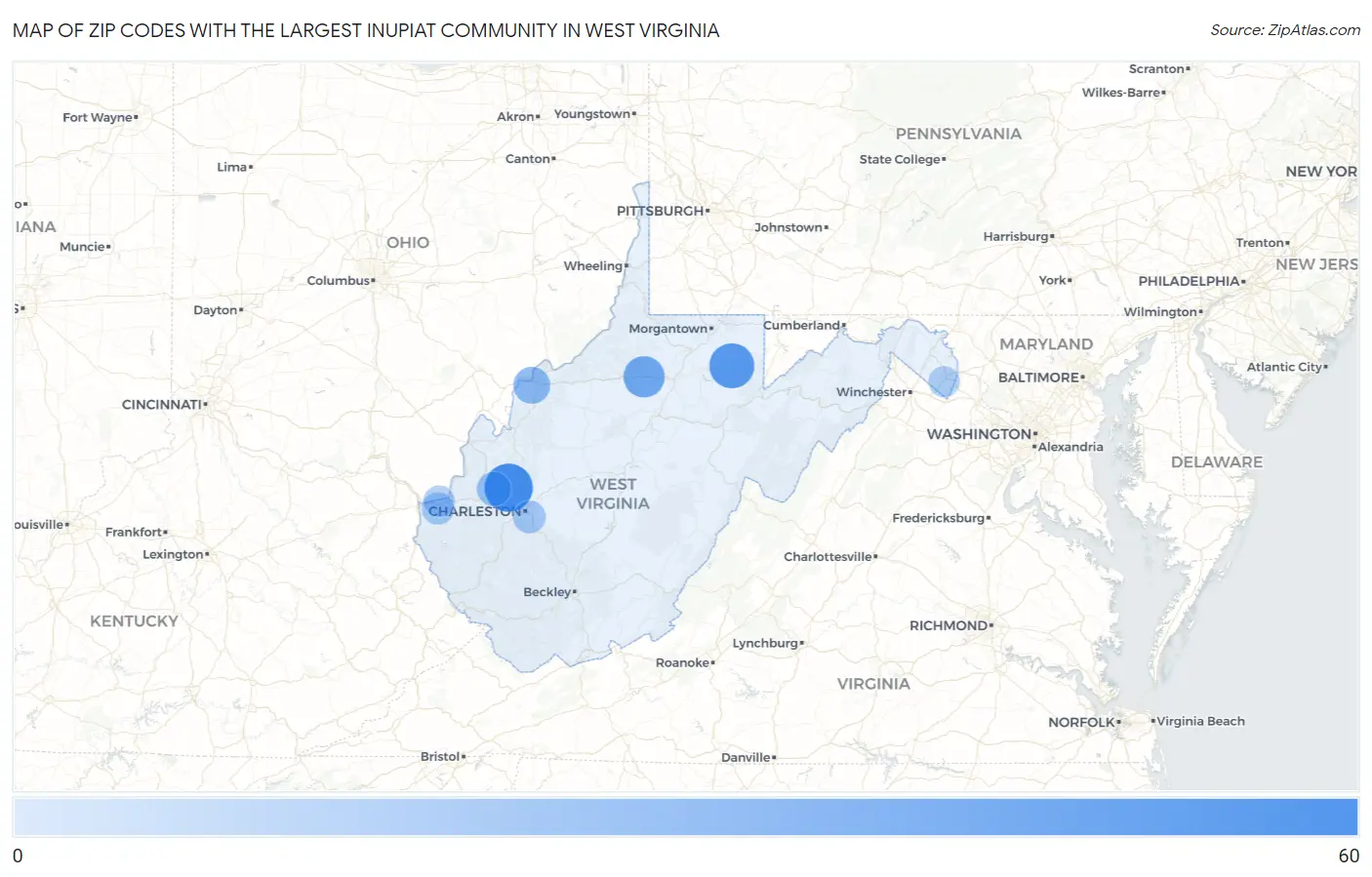The height and width of the screenshot is (877, 1372).
Task: Click the Source: ZipAtlas.com text
Action: [1285, 30]
